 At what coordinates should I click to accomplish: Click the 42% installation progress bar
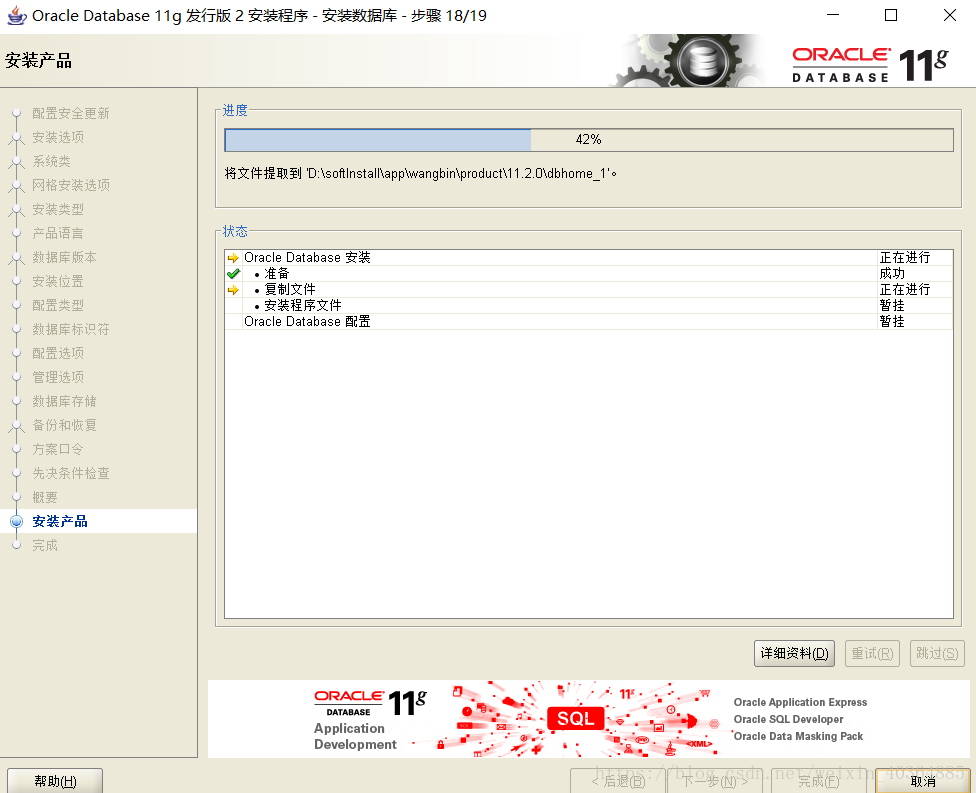pyautogui.click(x=588, y=139)
